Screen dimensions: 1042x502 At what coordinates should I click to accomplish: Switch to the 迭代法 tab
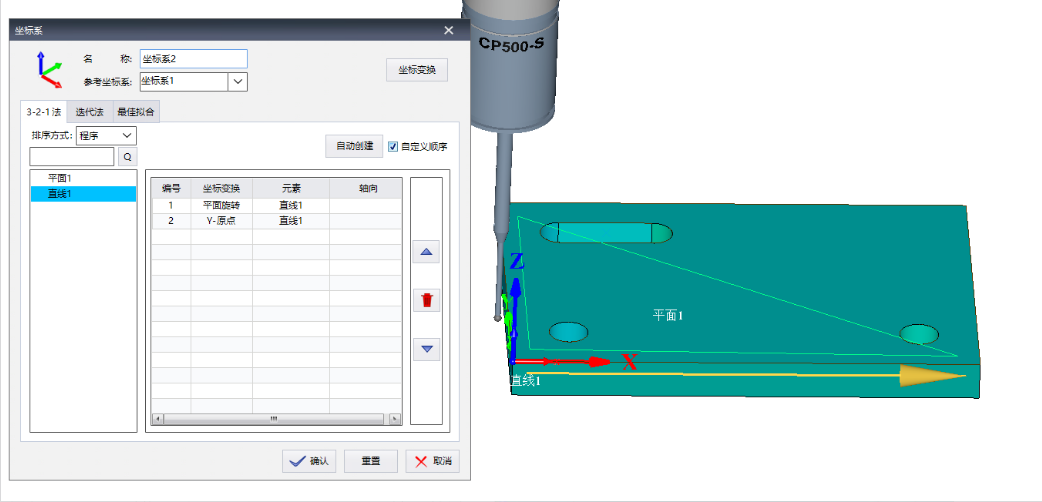click(90, 112)
